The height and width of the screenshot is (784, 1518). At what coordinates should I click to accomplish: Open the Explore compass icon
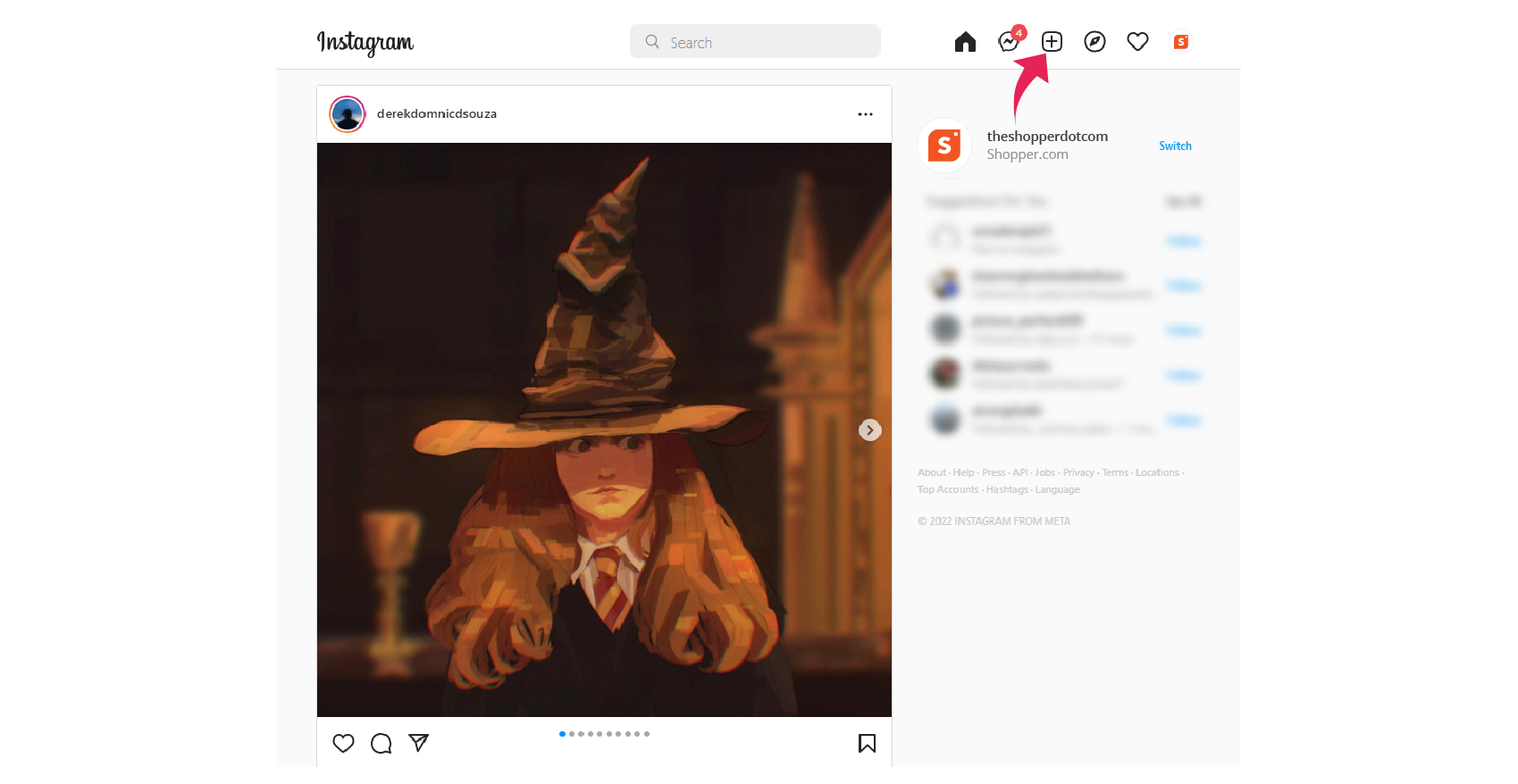pyautogui.click(x=1094, y=42)
